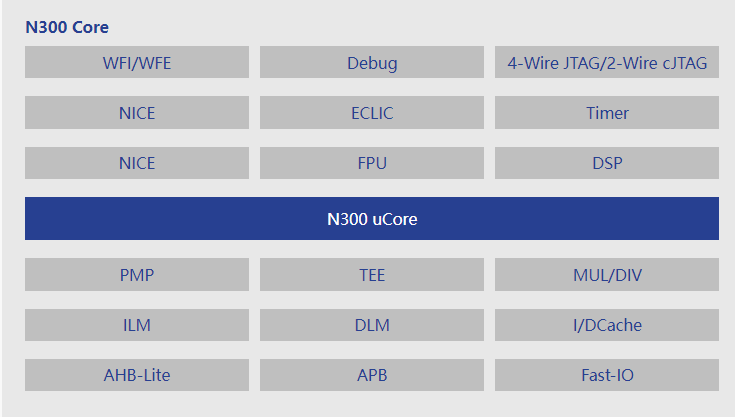Click the WFI/WFE block
The height and width of the screenshot is (417, 735).
coord(137,62)
